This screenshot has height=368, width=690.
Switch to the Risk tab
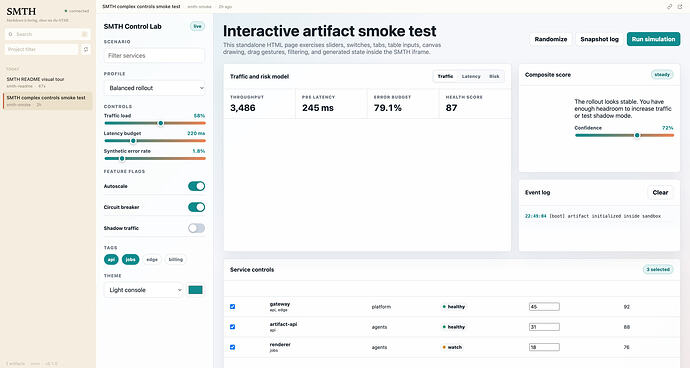(x=494, y=76)
